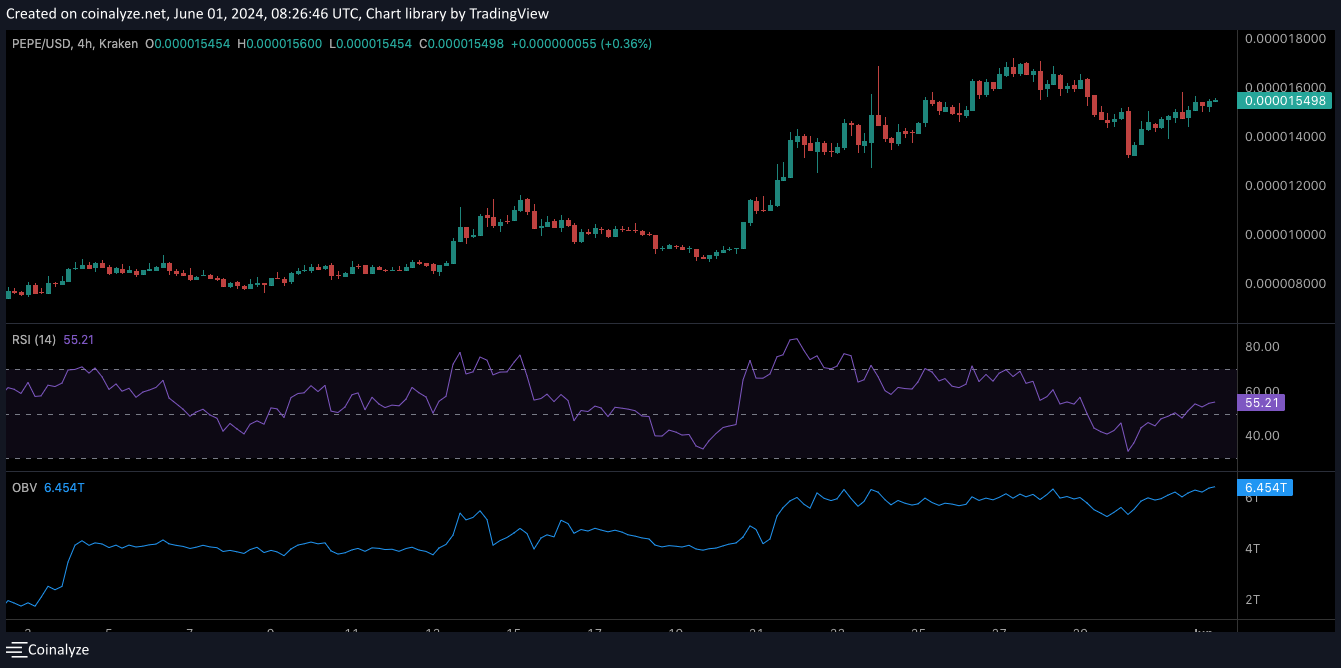Select the PEPE/USD, 4h, Kraken symbol legend
Viewport: 1341px width, 668px height.
click(x=74, y=44)
